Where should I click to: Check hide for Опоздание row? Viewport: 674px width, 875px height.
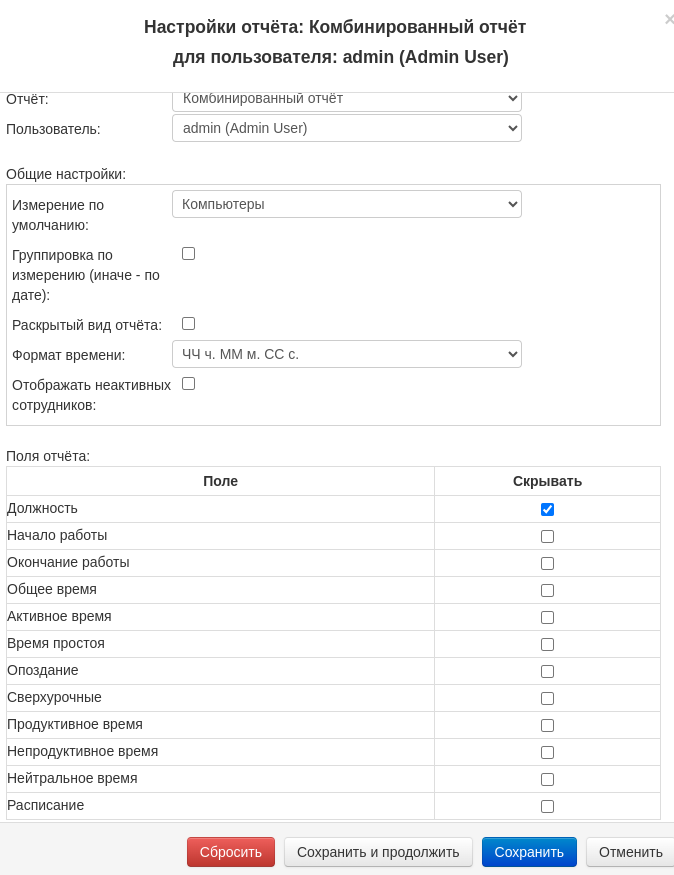[547, 672]
